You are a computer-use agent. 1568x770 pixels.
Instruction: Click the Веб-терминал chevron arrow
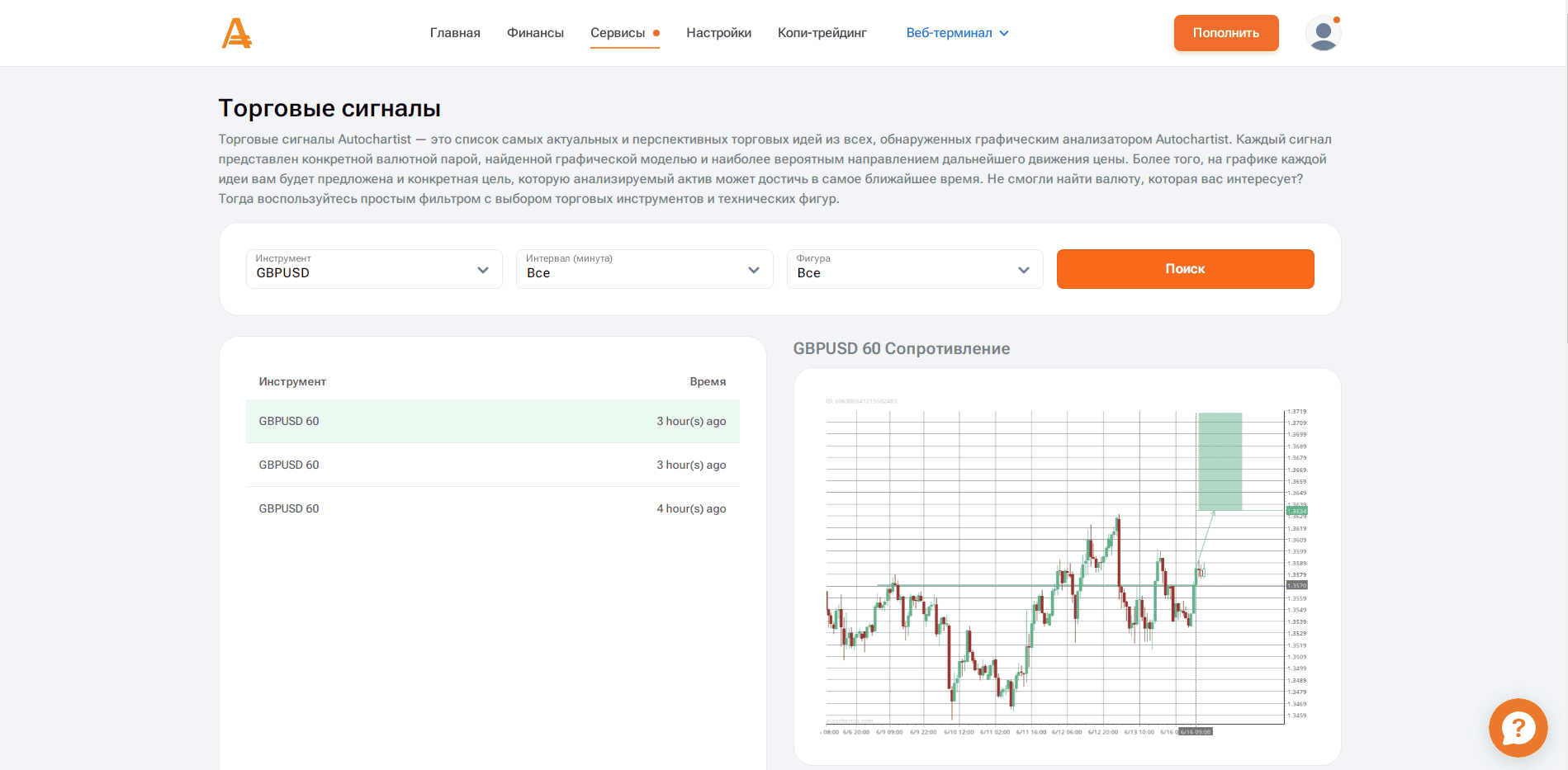(x=1004, y=33)
